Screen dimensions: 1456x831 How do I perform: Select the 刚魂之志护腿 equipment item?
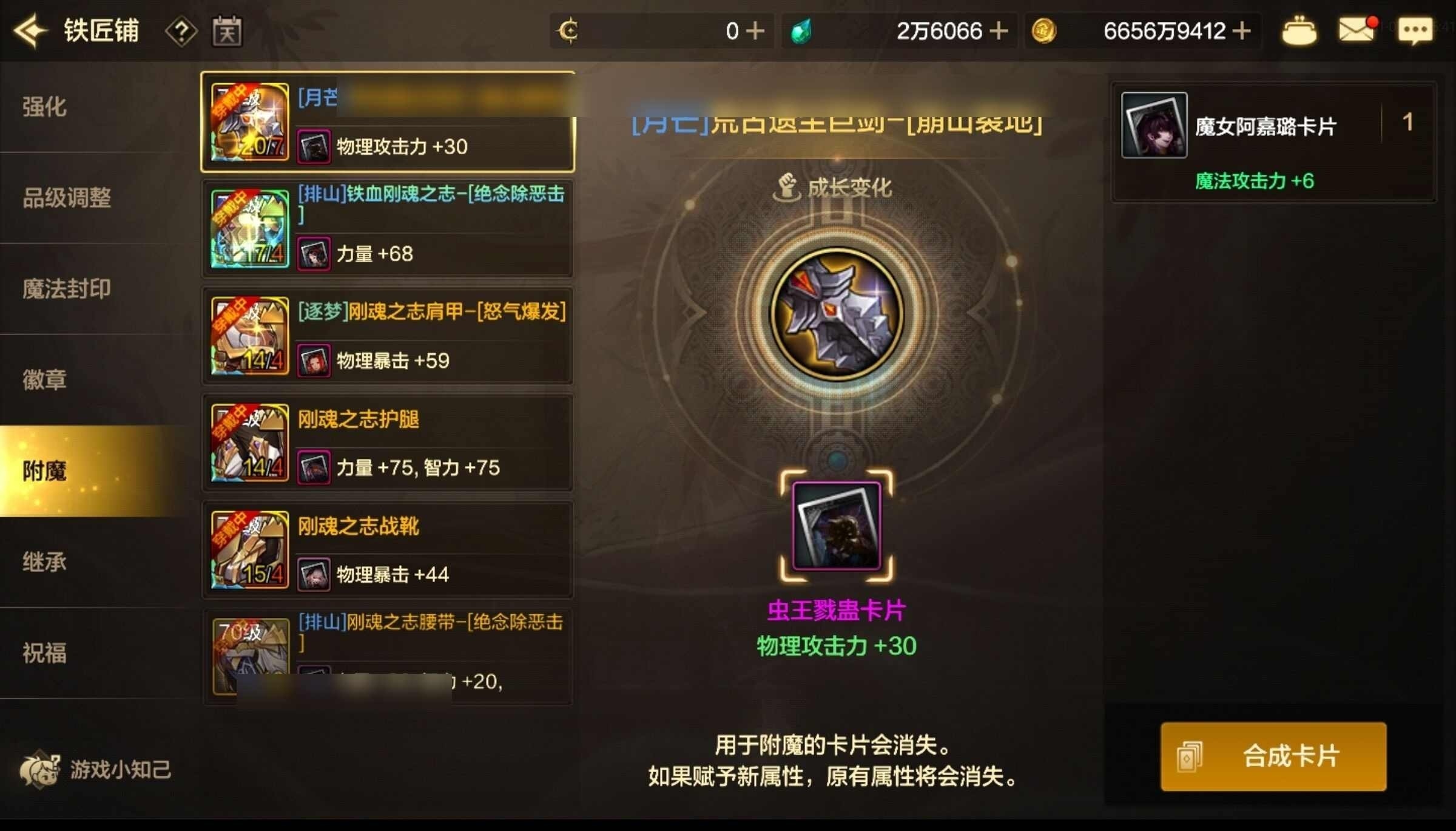[388, 443]
